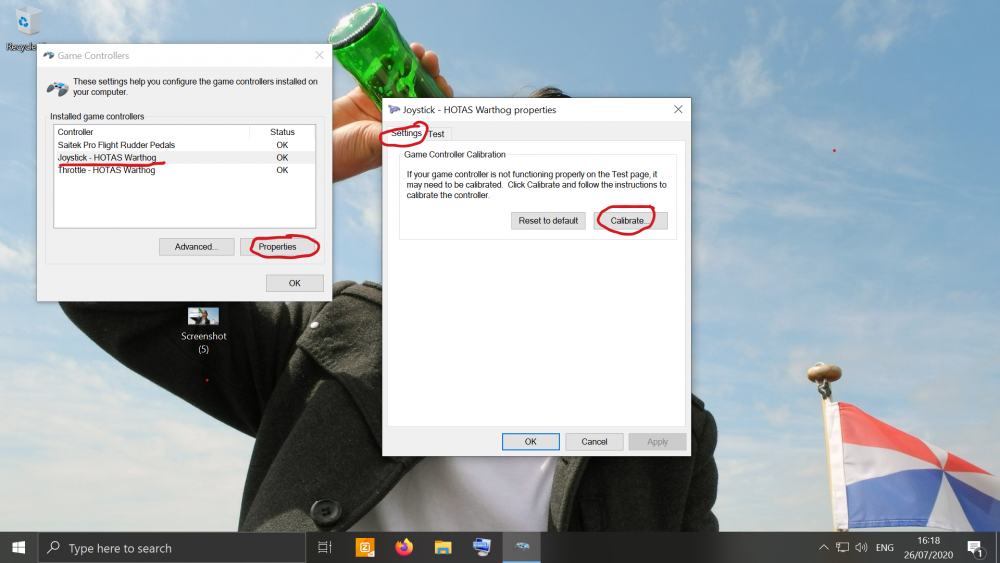Viewport: 1000px width, 563px height.
Task: Switch to Game Controllers taskbar item
Action: (x=522, y=548)
